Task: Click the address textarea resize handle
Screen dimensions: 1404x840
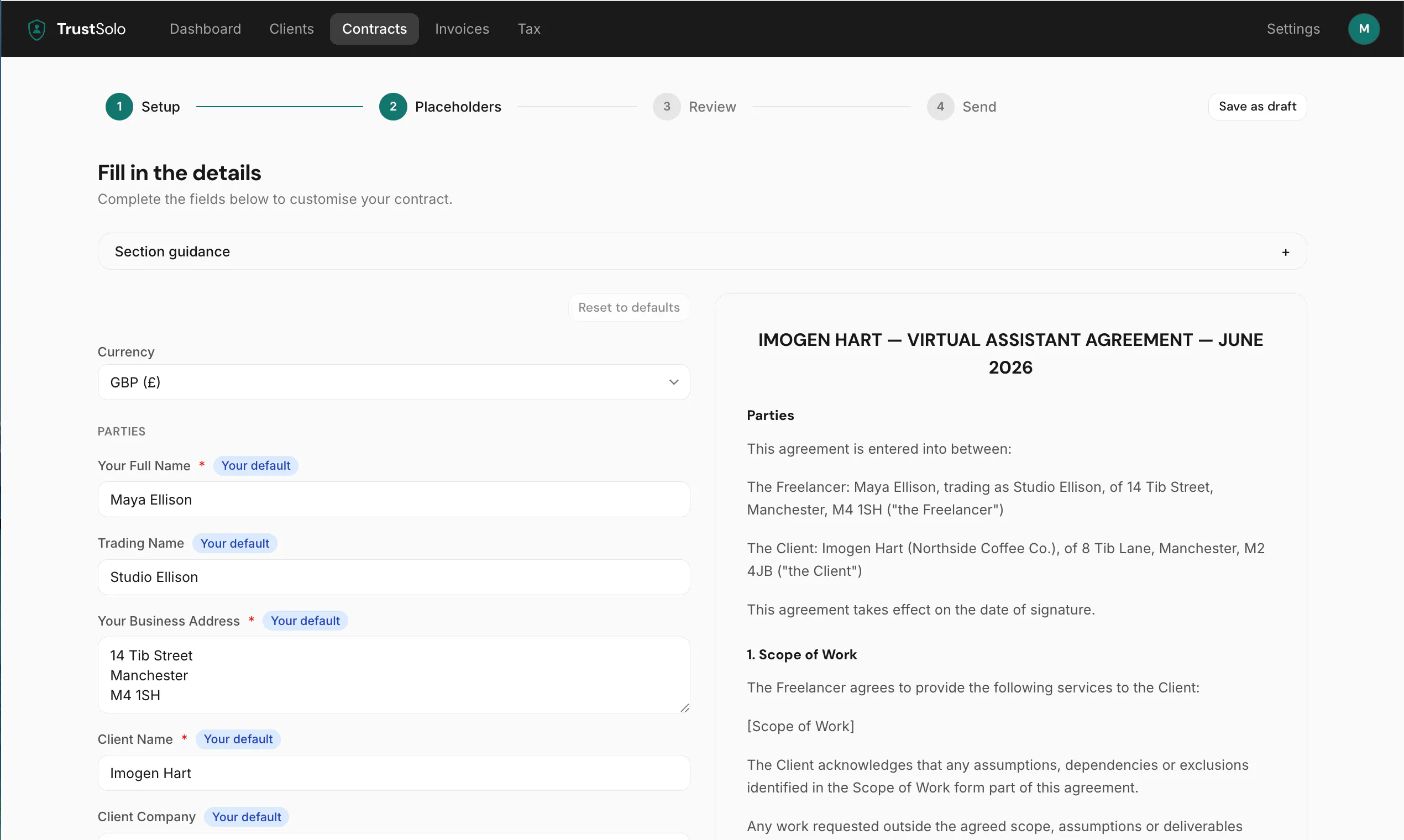Action: click(684, 707)
